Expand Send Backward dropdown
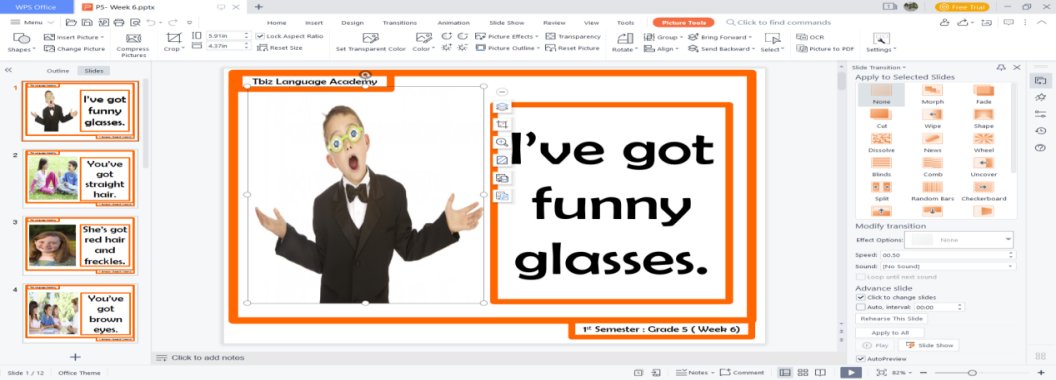This screenshot has width=1056, height=380. point(722,49)
